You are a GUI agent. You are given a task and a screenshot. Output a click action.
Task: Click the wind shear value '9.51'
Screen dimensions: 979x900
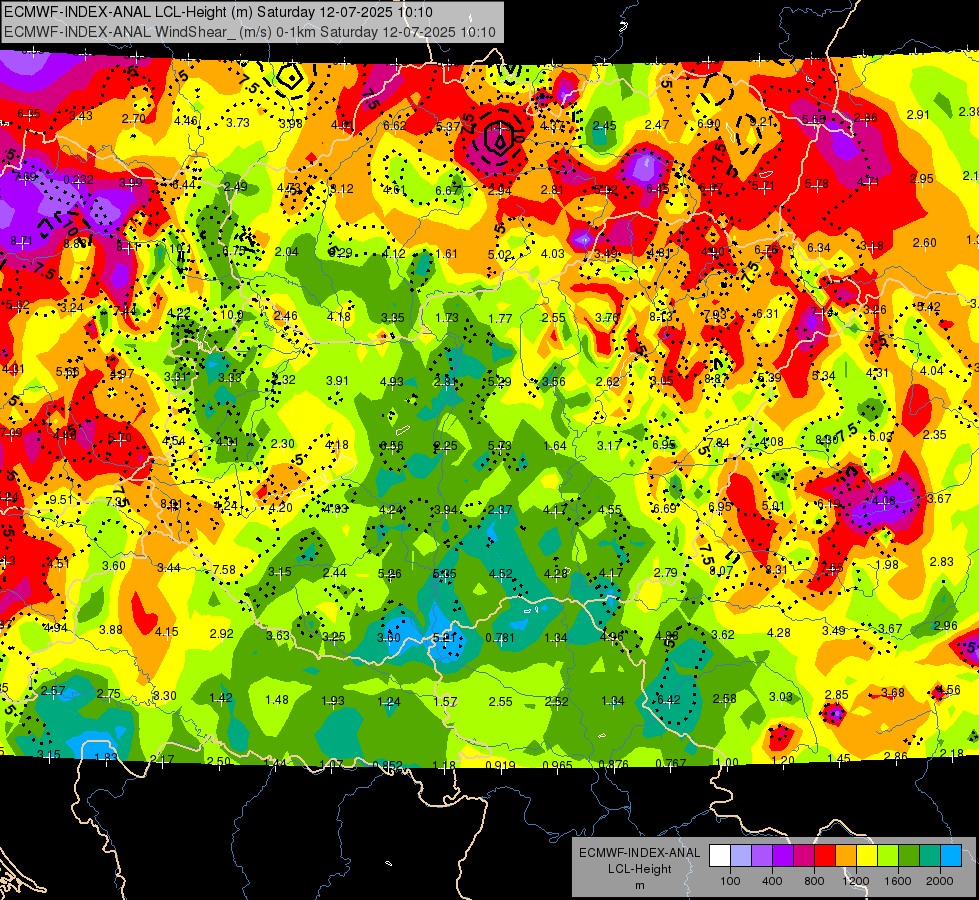61,499
